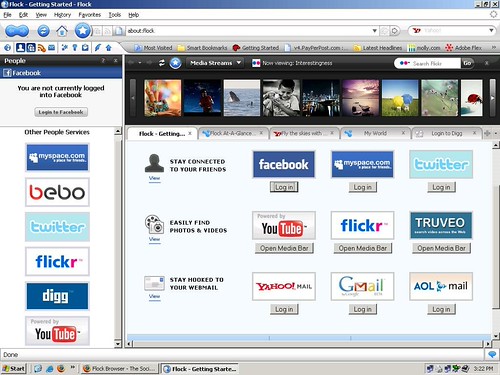Open the People sidebar icon
This screenshot has height=375, width=500.
click(20, 48)
